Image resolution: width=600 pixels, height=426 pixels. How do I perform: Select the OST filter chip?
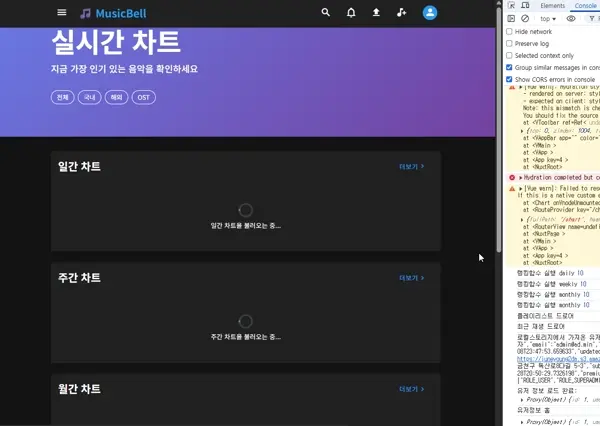(x=144, y=97)
